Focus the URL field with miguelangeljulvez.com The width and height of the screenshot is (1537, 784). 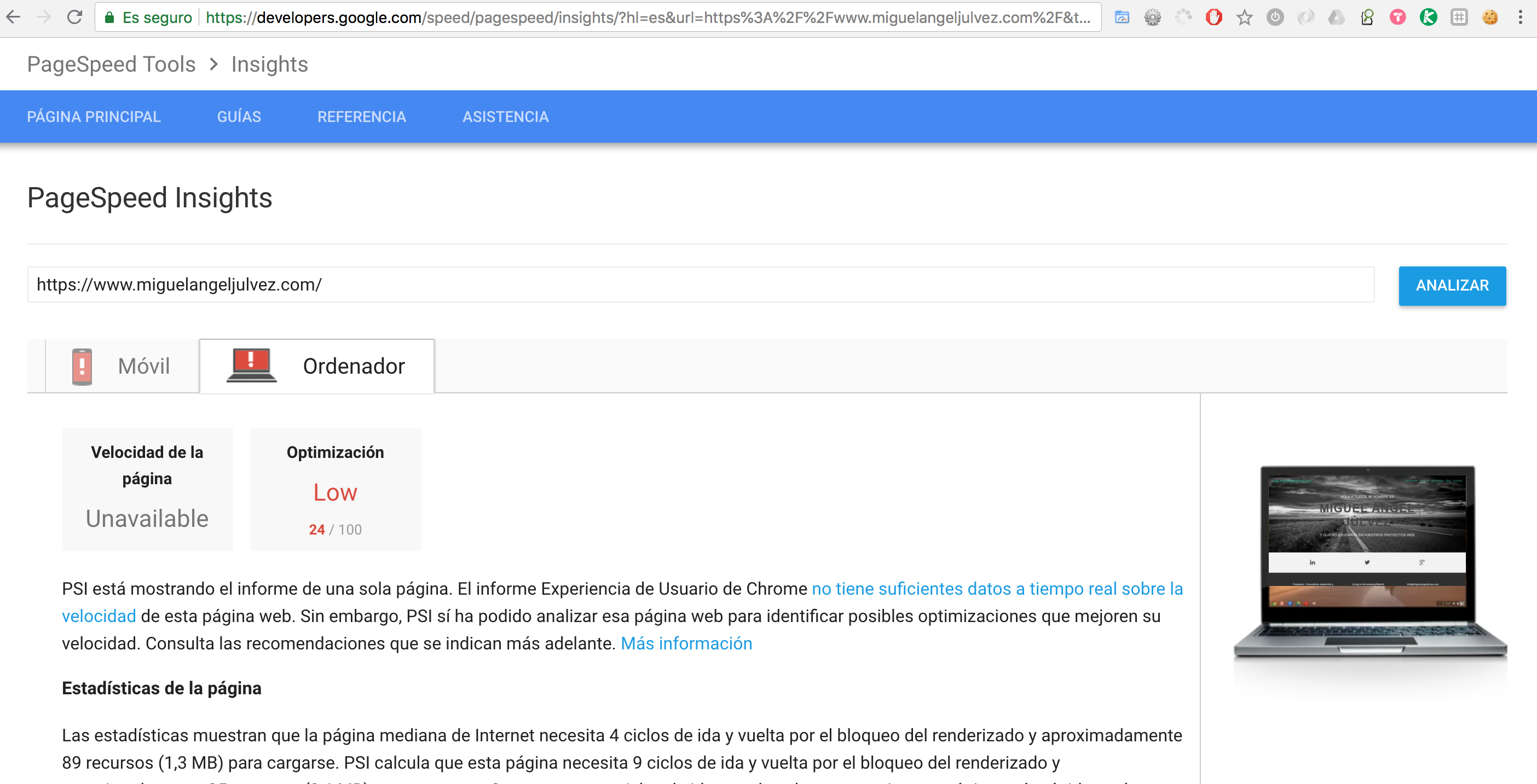coord(701,284)
